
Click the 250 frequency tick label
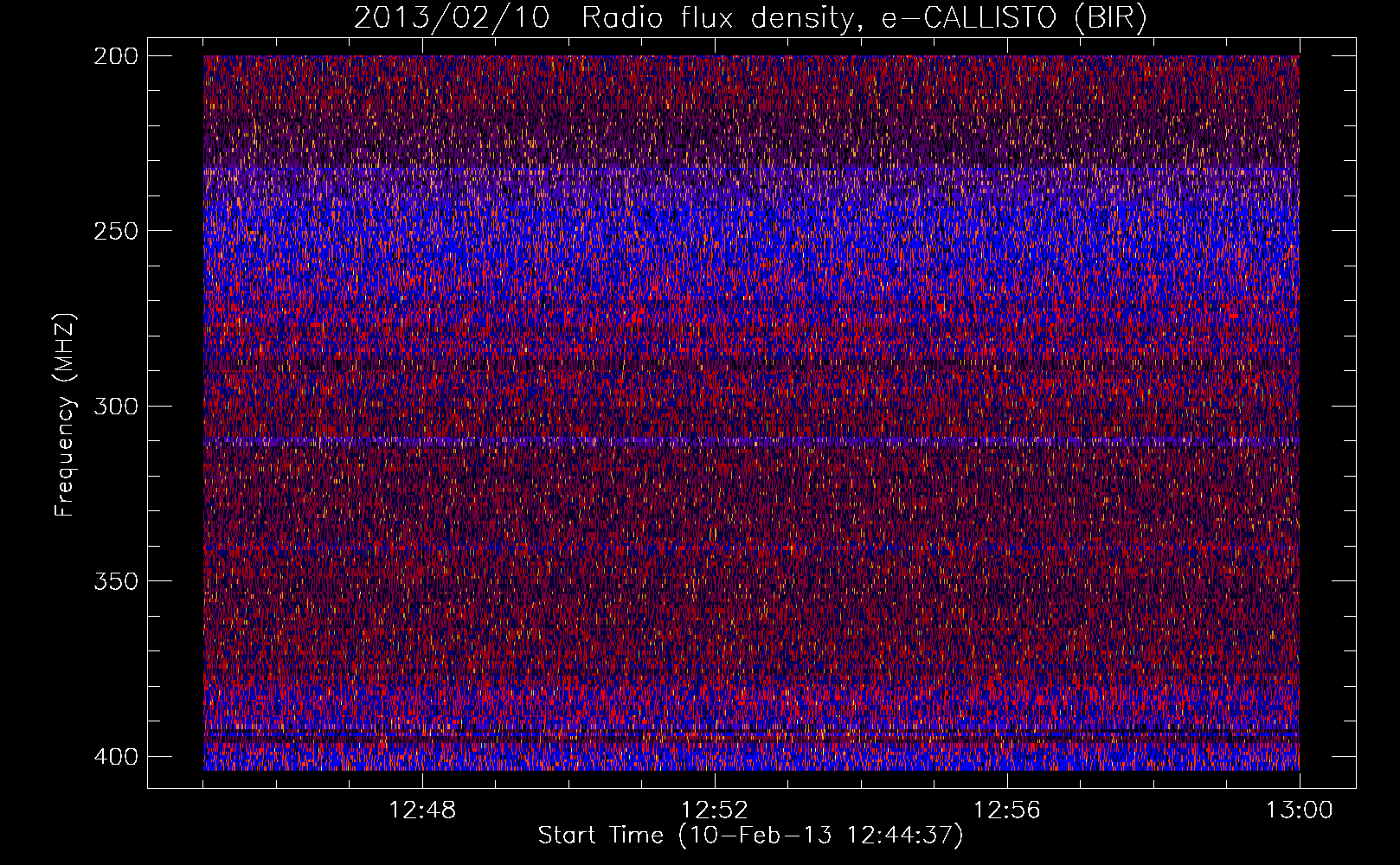tap(116, 231)
